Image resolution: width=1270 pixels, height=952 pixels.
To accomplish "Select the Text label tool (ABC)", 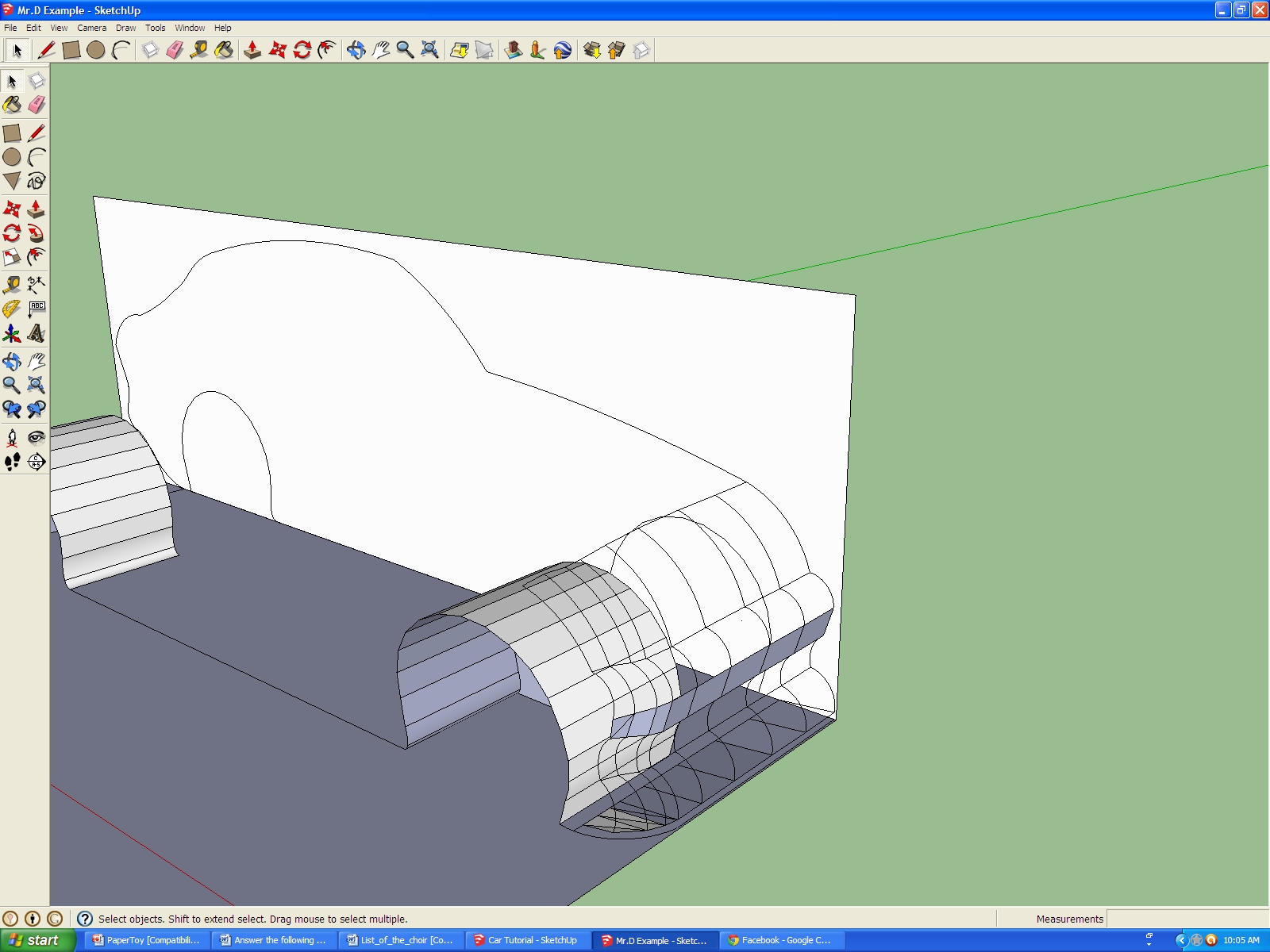I will coord(37,309).
